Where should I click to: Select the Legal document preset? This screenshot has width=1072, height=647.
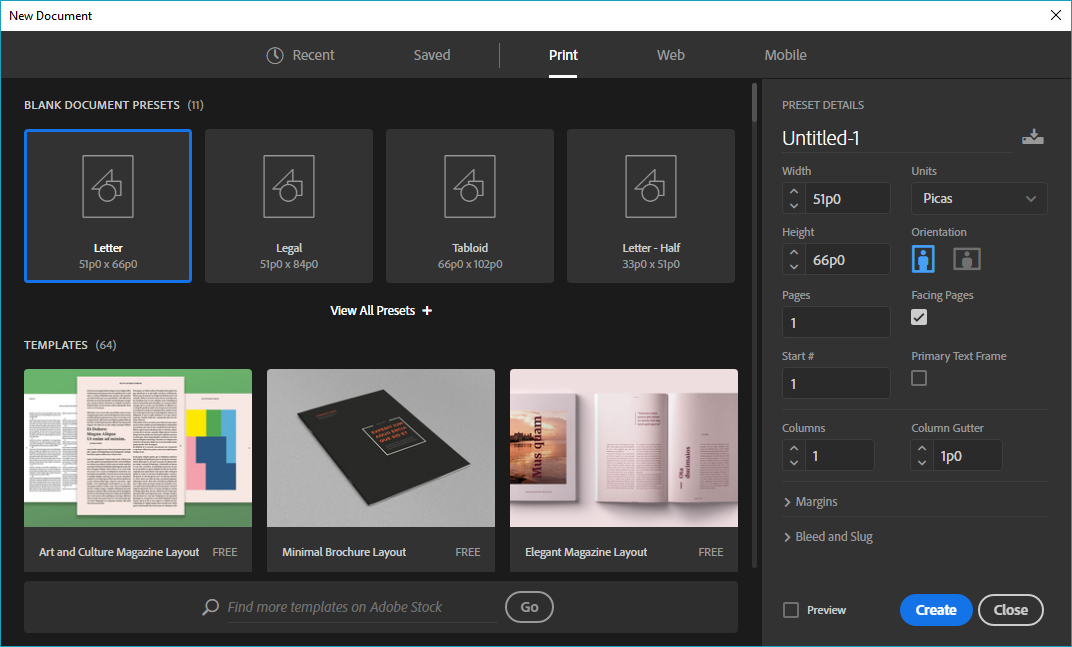288,206
